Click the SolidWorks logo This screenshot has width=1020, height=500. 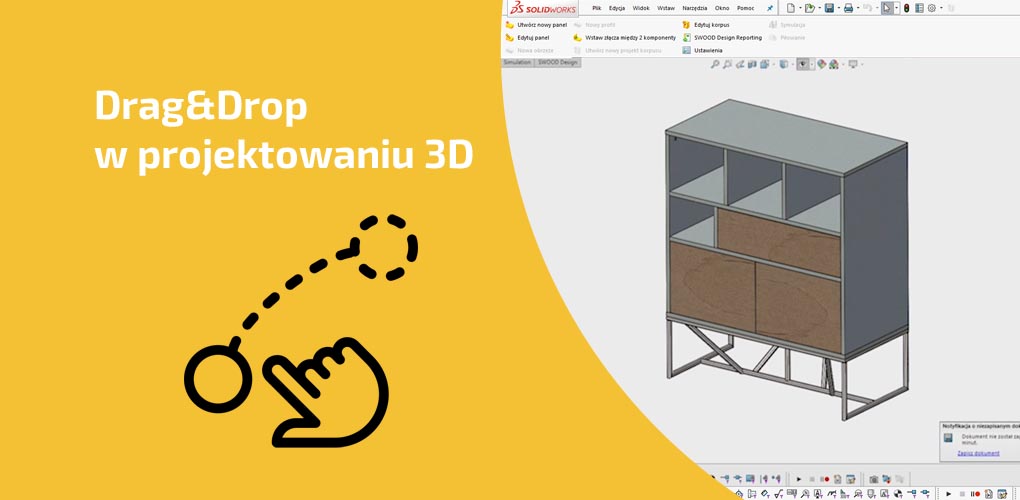543,8
